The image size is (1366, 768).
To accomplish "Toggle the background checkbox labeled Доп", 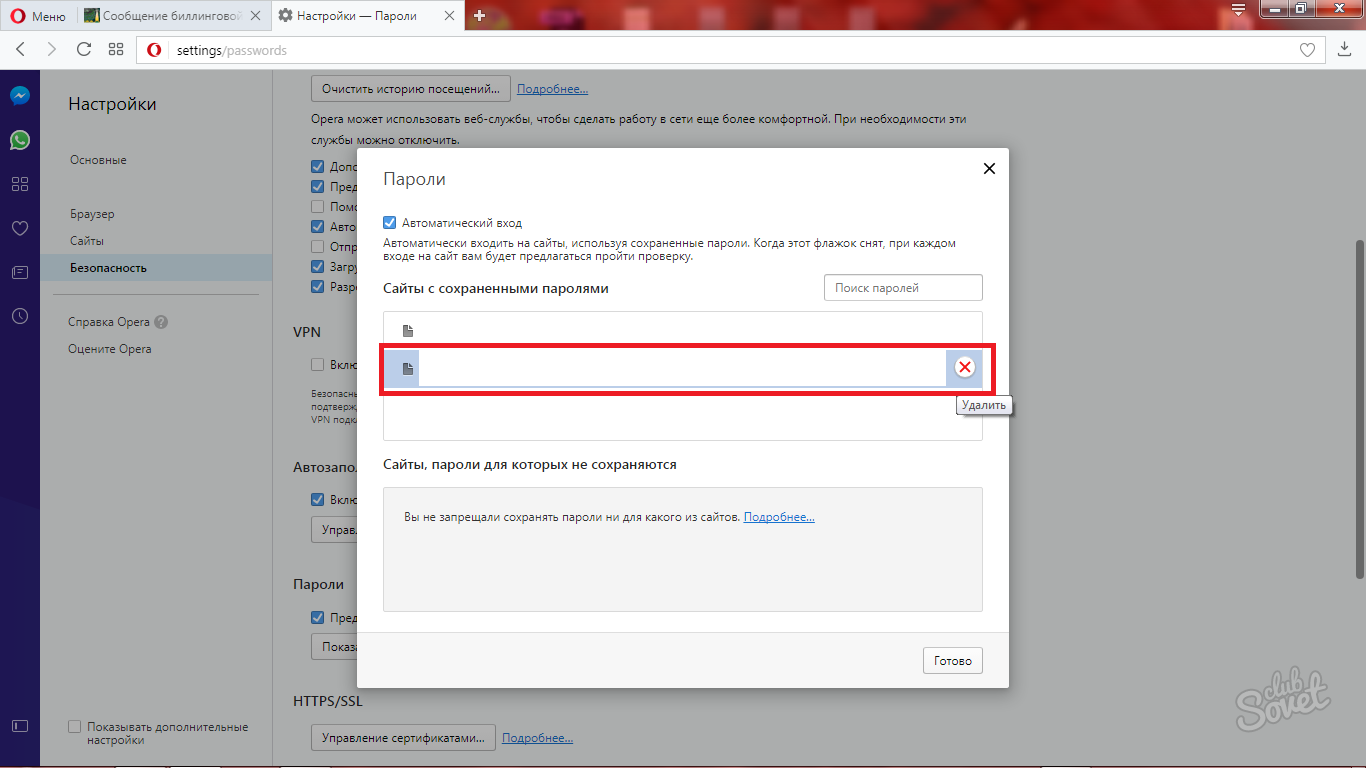I will click(317, 167).
